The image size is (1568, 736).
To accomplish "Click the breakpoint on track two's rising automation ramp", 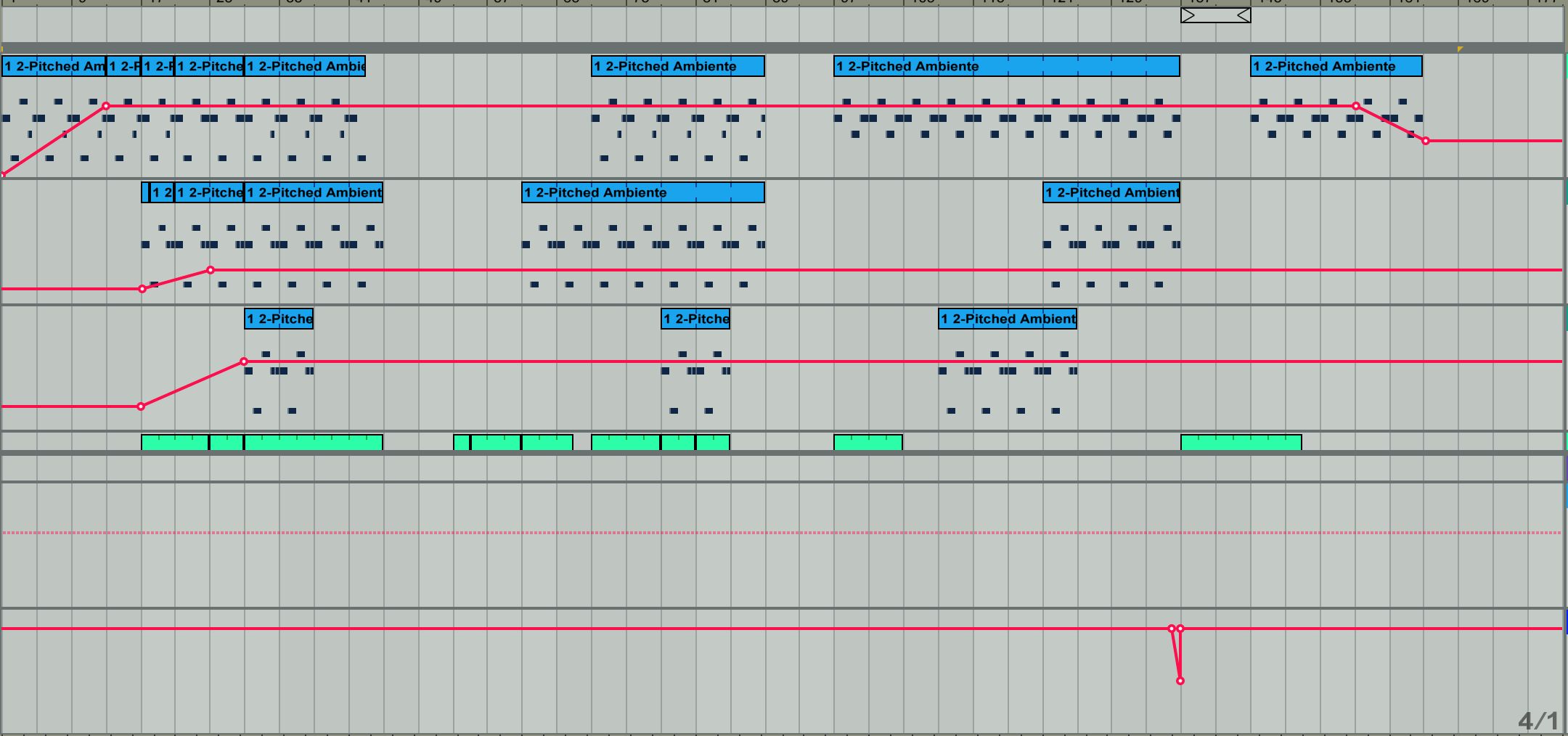I will (211, 270).
